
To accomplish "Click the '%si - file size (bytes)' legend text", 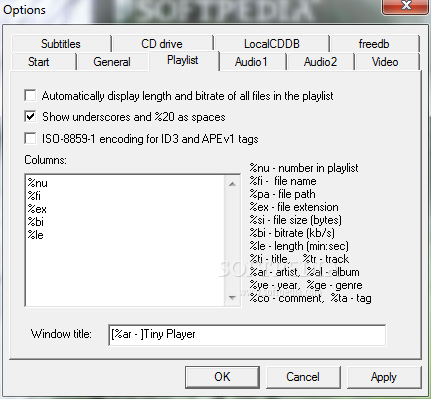I will click(x=296, y=220).
